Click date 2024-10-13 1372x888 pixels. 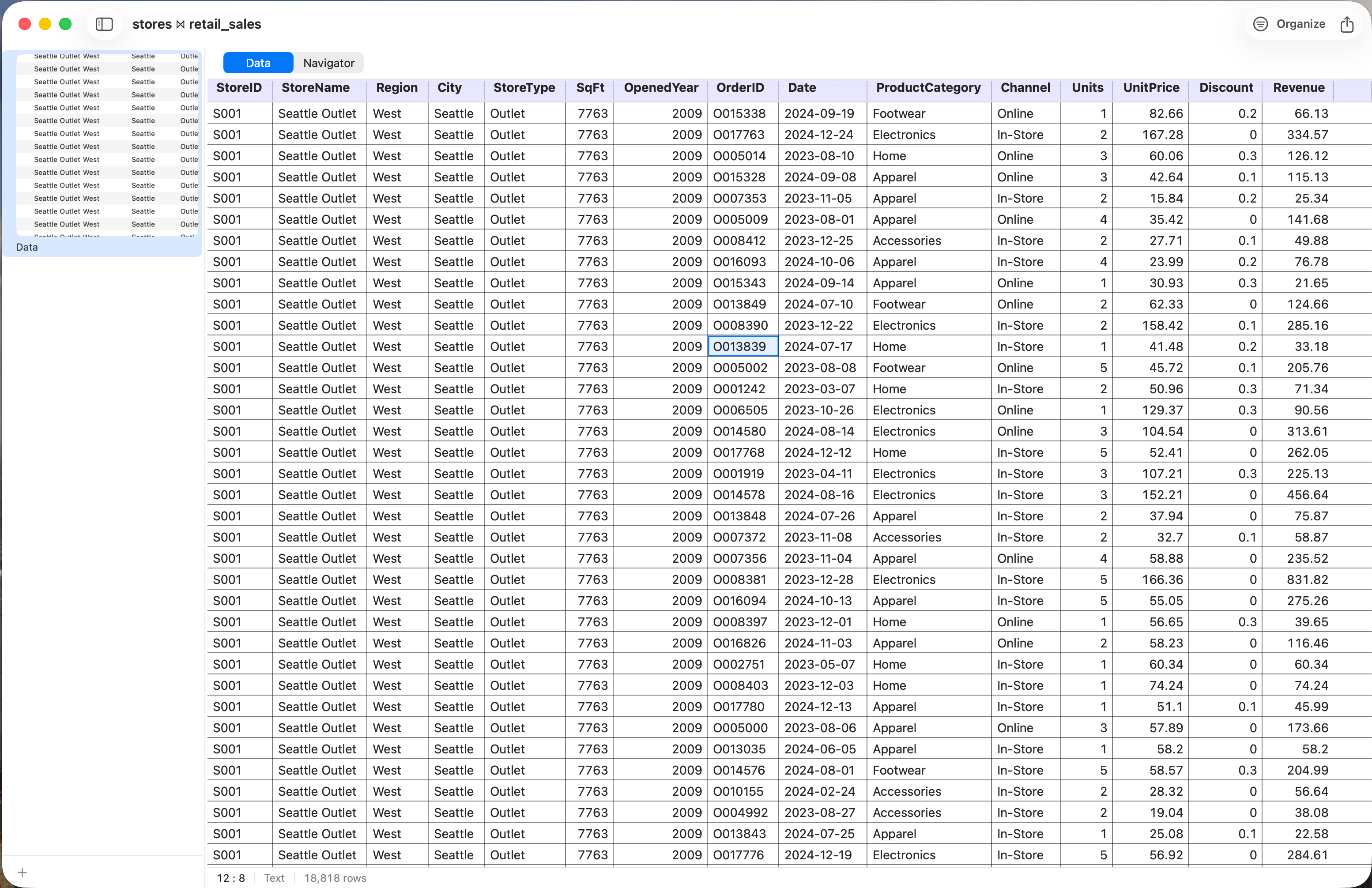822,601
